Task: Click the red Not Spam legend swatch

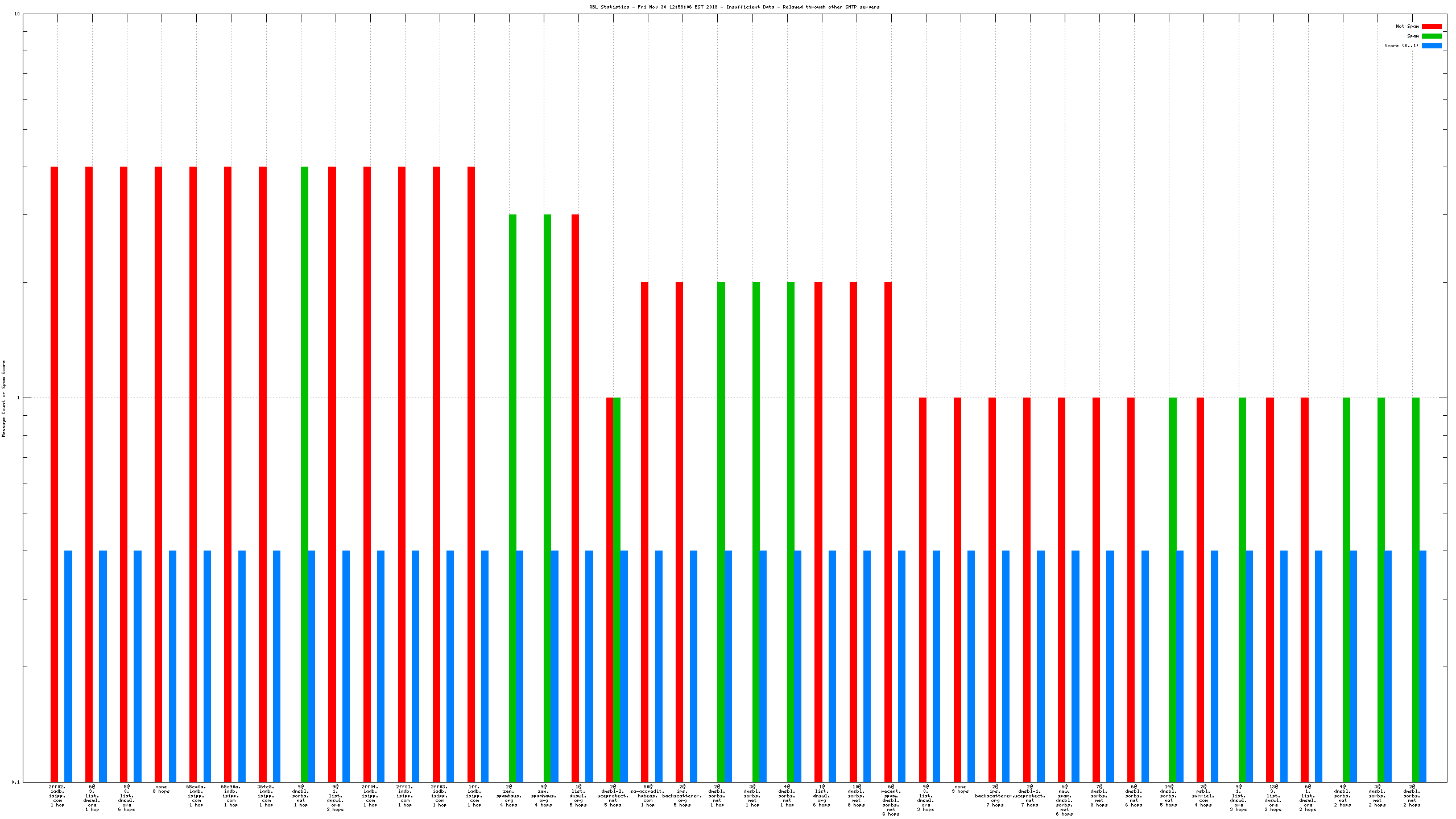Action: click(x=1431, y=26)
